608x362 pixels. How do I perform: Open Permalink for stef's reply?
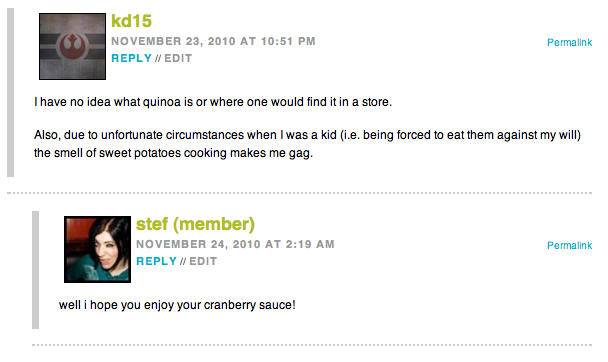click(x=570, y=245)
